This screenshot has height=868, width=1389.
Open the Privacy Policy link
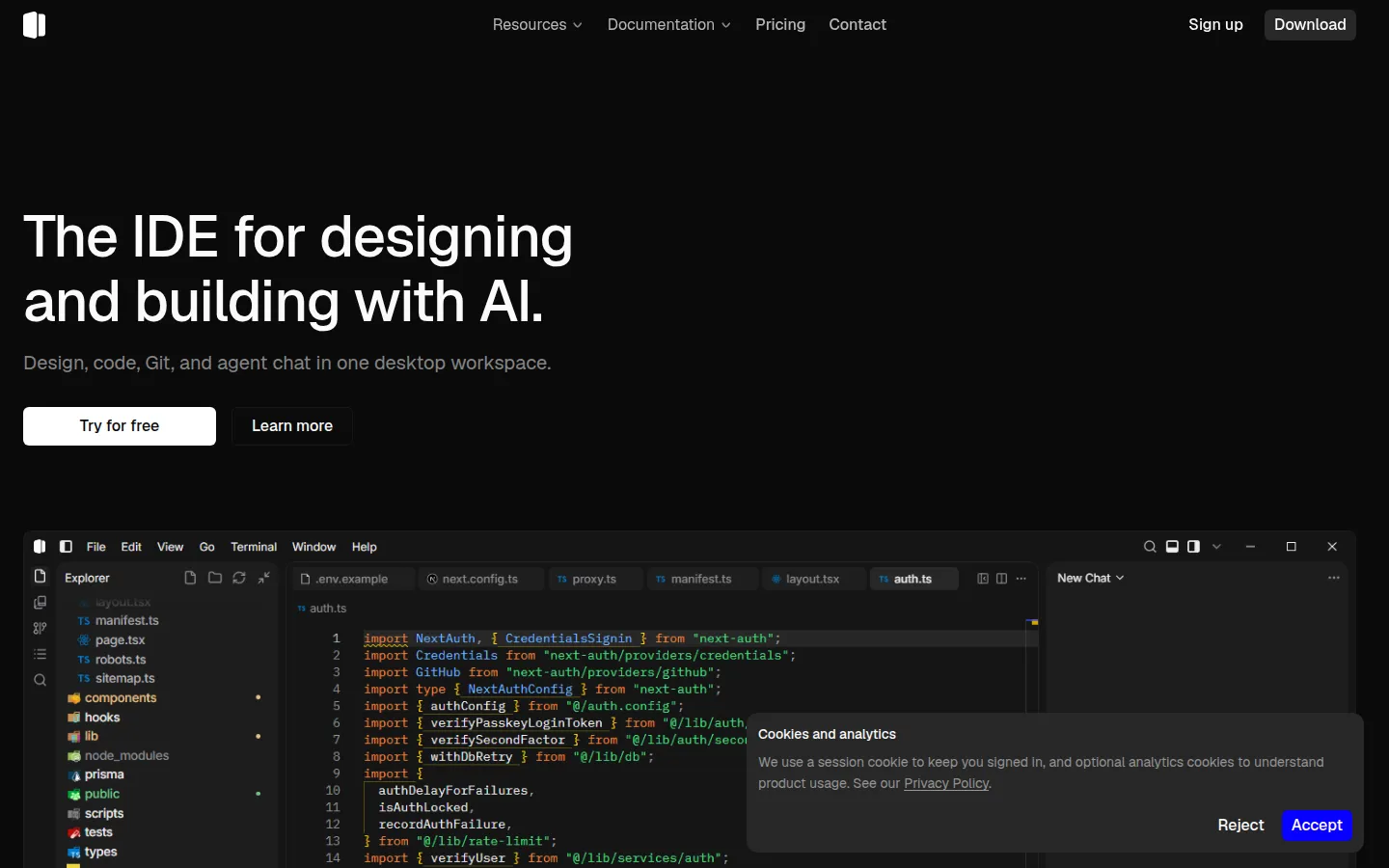click(946, 783)
